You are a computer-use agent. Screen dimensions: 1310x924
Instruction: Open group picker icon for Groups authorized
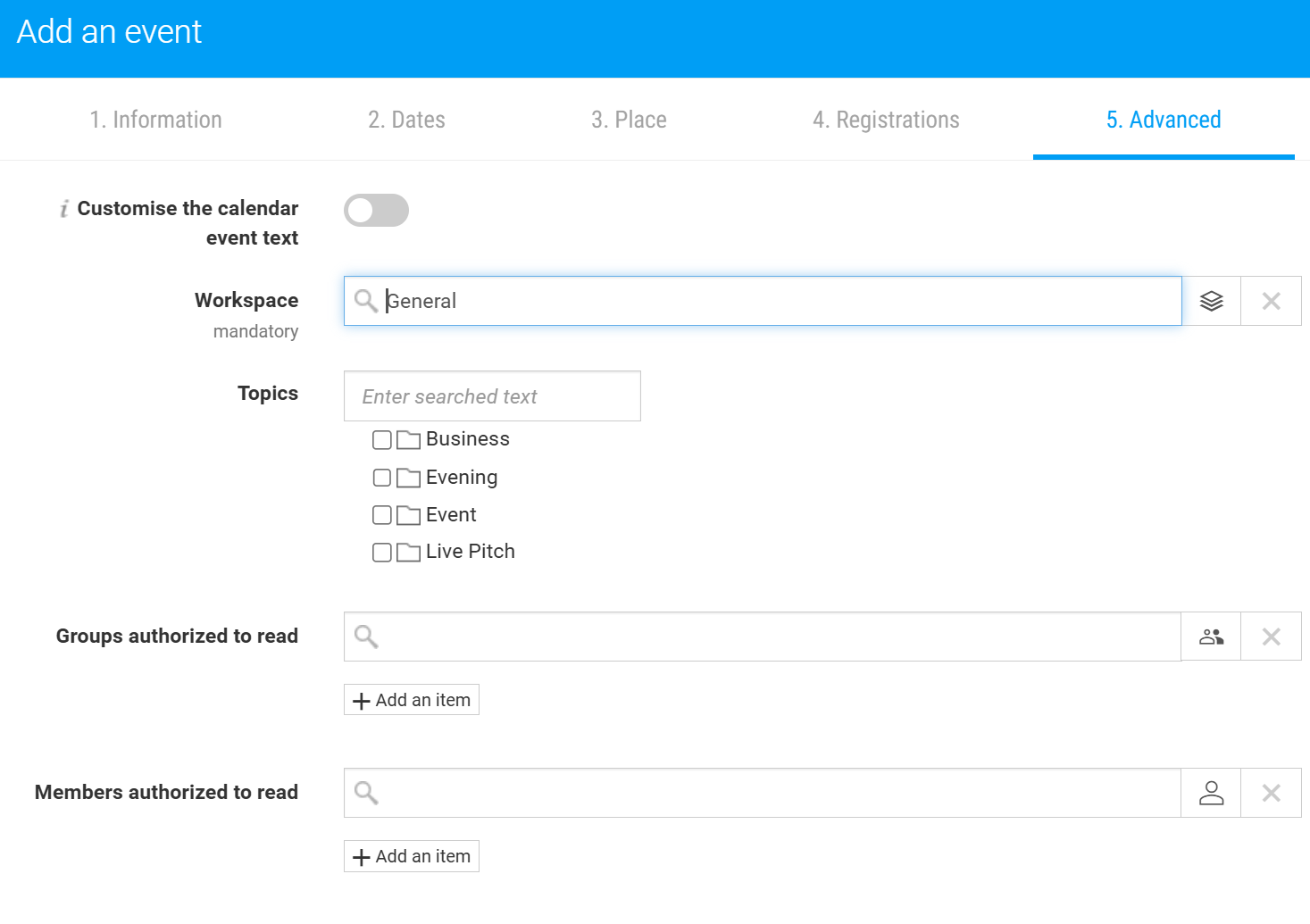click(x=1211, y=637)
